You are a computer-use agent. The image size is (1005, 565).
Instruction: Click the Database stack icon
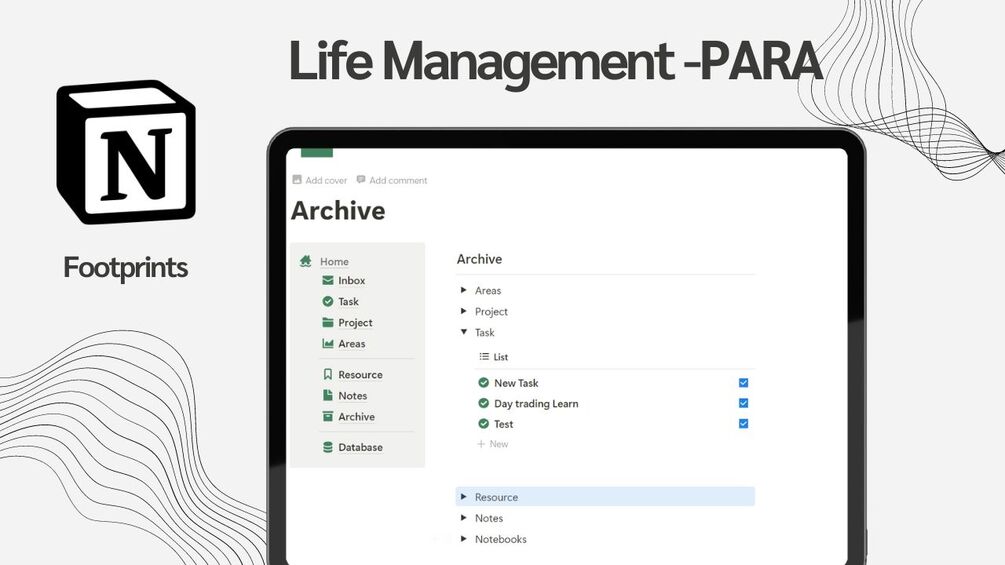point(328,447)
